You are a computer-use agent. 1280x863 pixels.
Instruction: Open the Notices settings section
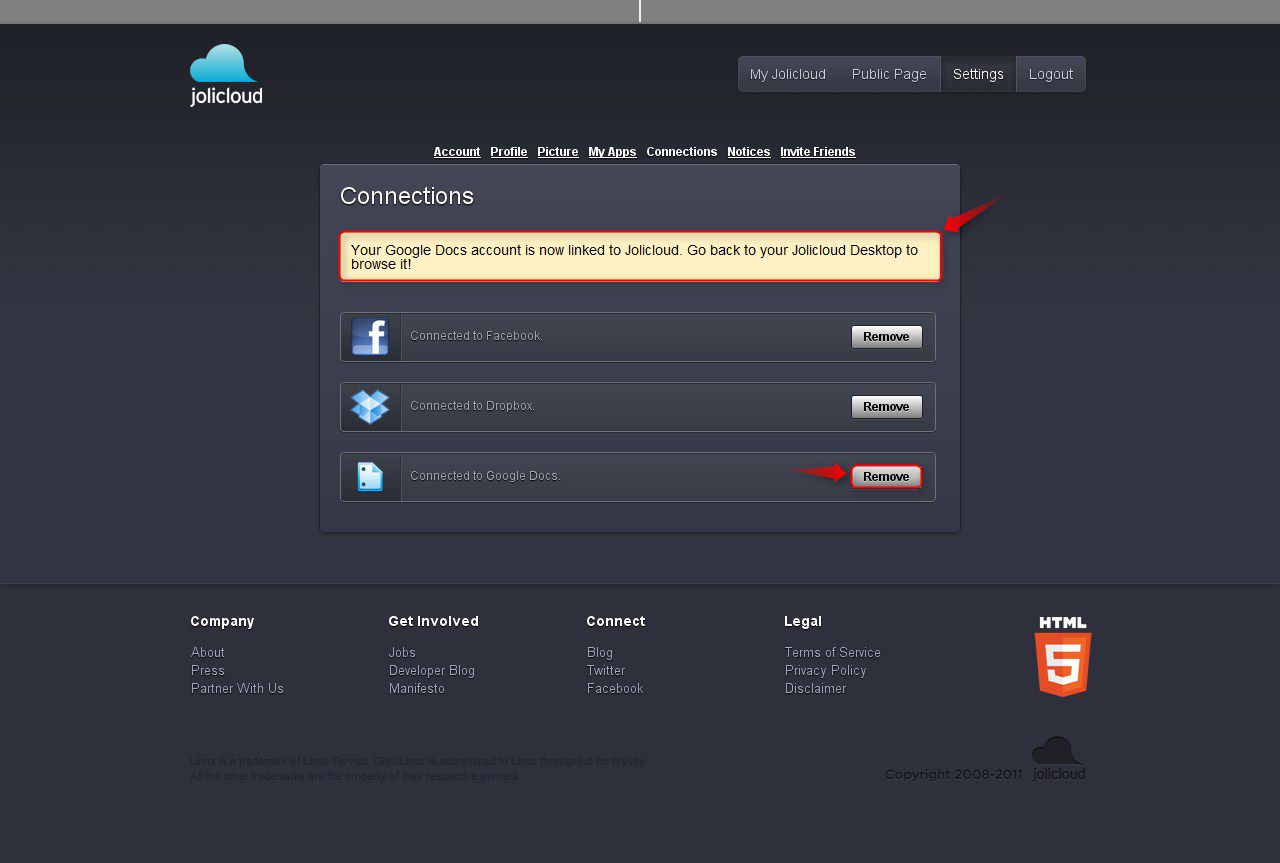click(x=749, y=152)
